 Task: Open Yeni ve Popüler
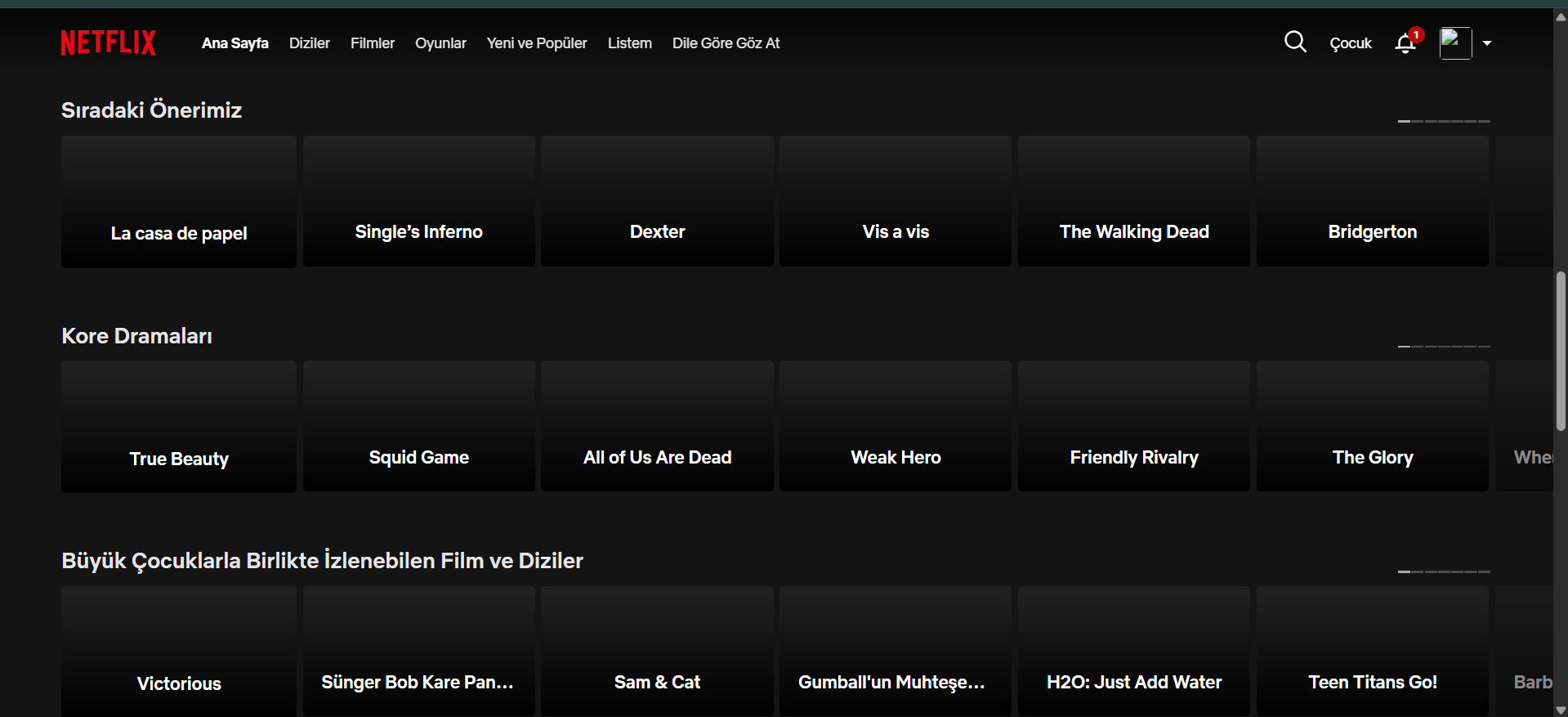(537, 43)
